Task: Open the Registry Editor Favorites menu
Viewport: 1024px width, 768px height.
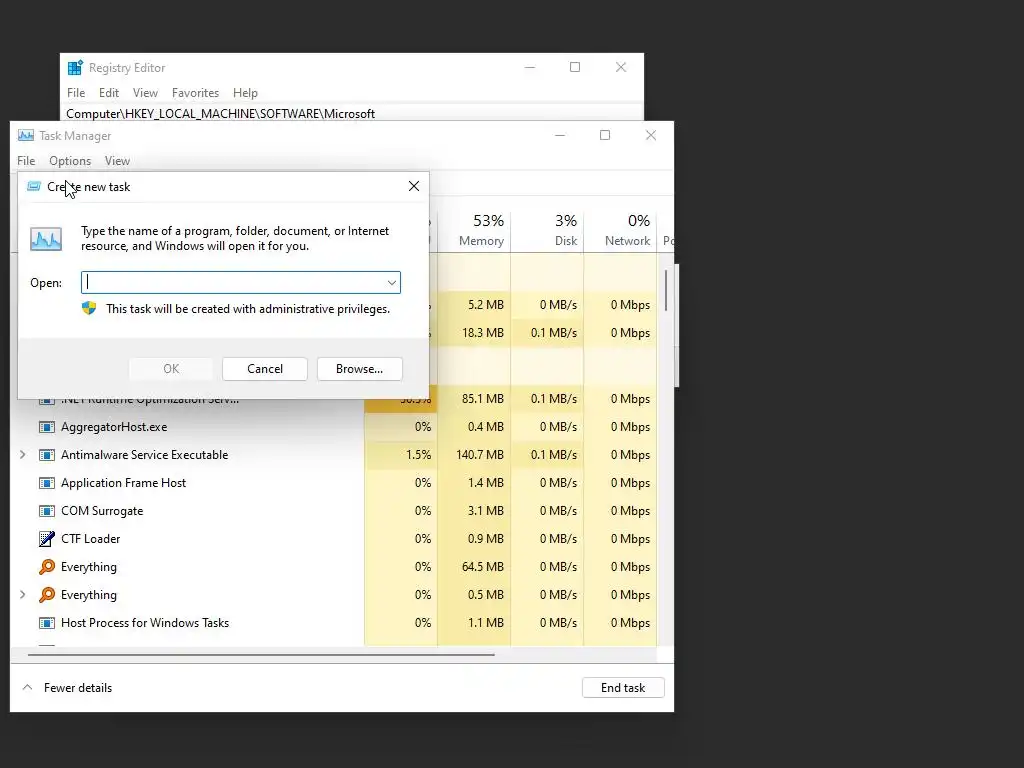Action: [x=195, y=93]
